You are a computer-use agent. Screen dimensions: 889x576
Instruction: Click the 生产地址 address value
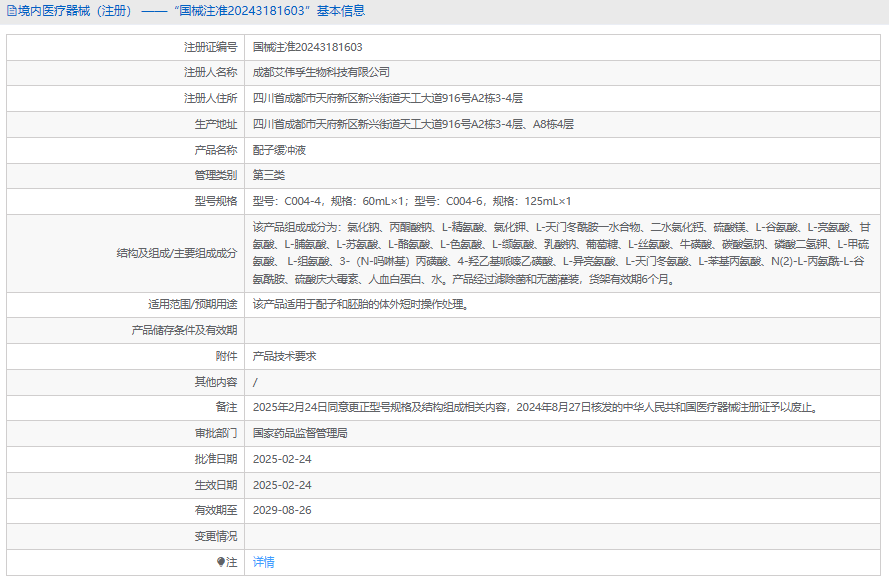(413, 124)
